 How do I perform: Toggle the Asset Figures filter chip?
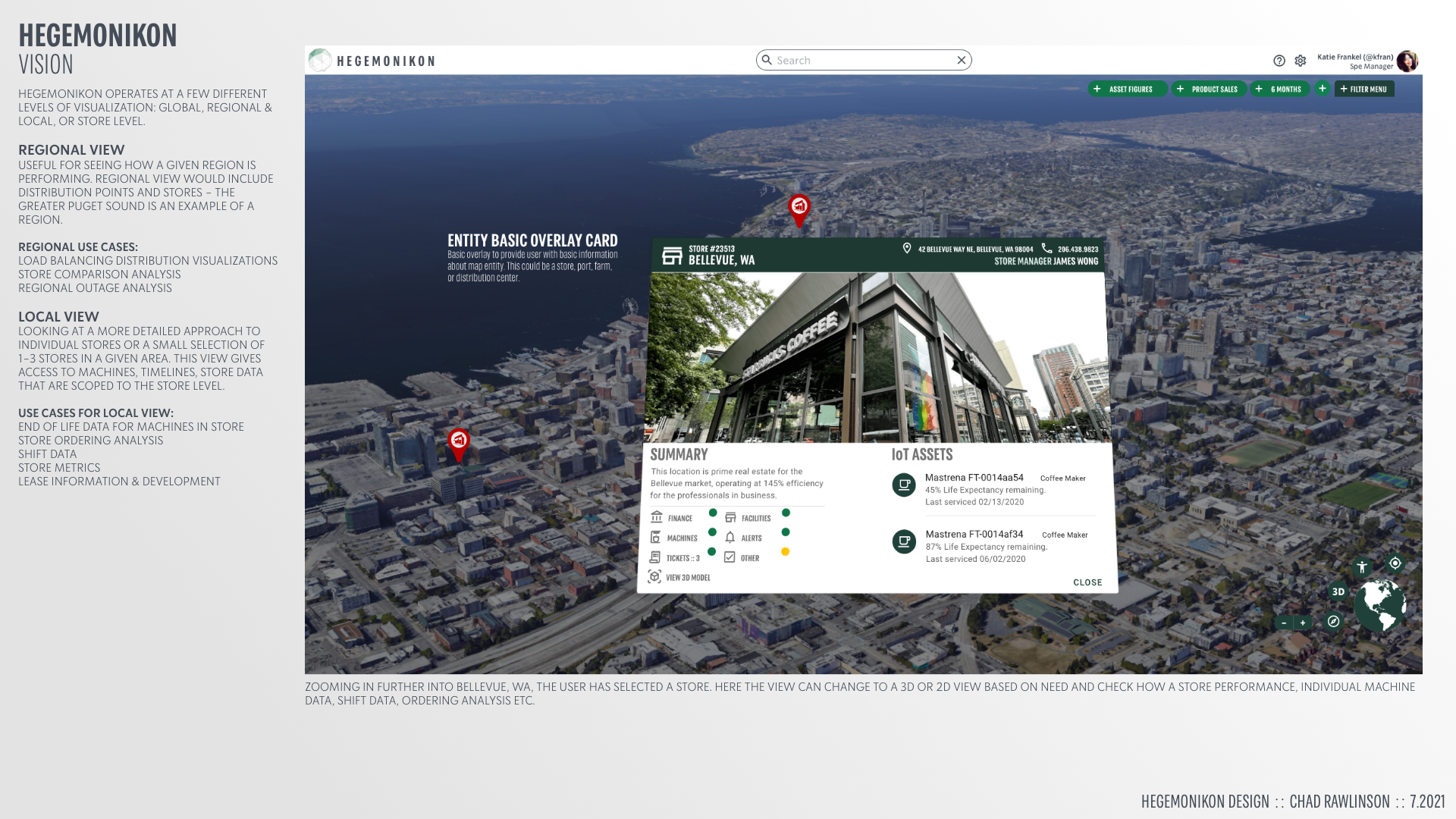(x=1126, y=89)
